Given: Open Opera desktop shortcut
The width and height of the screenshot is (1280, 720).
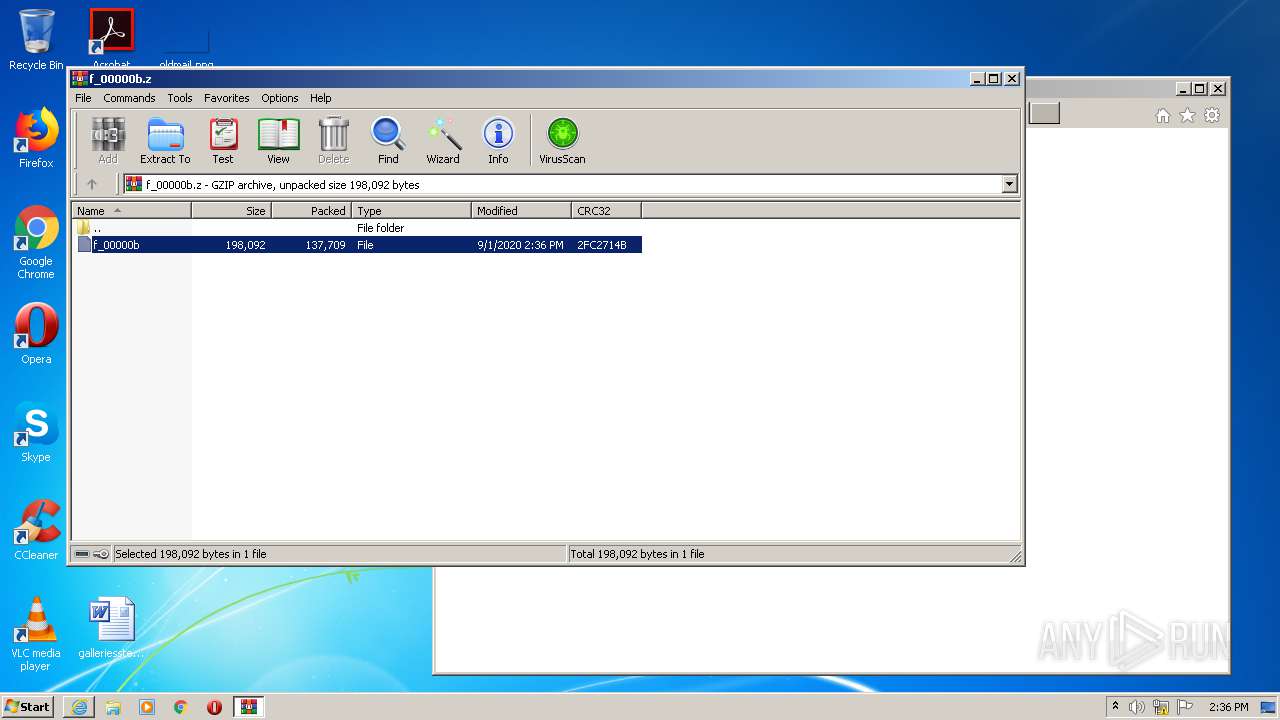Looking at the screenshot, I should (36, 334).
